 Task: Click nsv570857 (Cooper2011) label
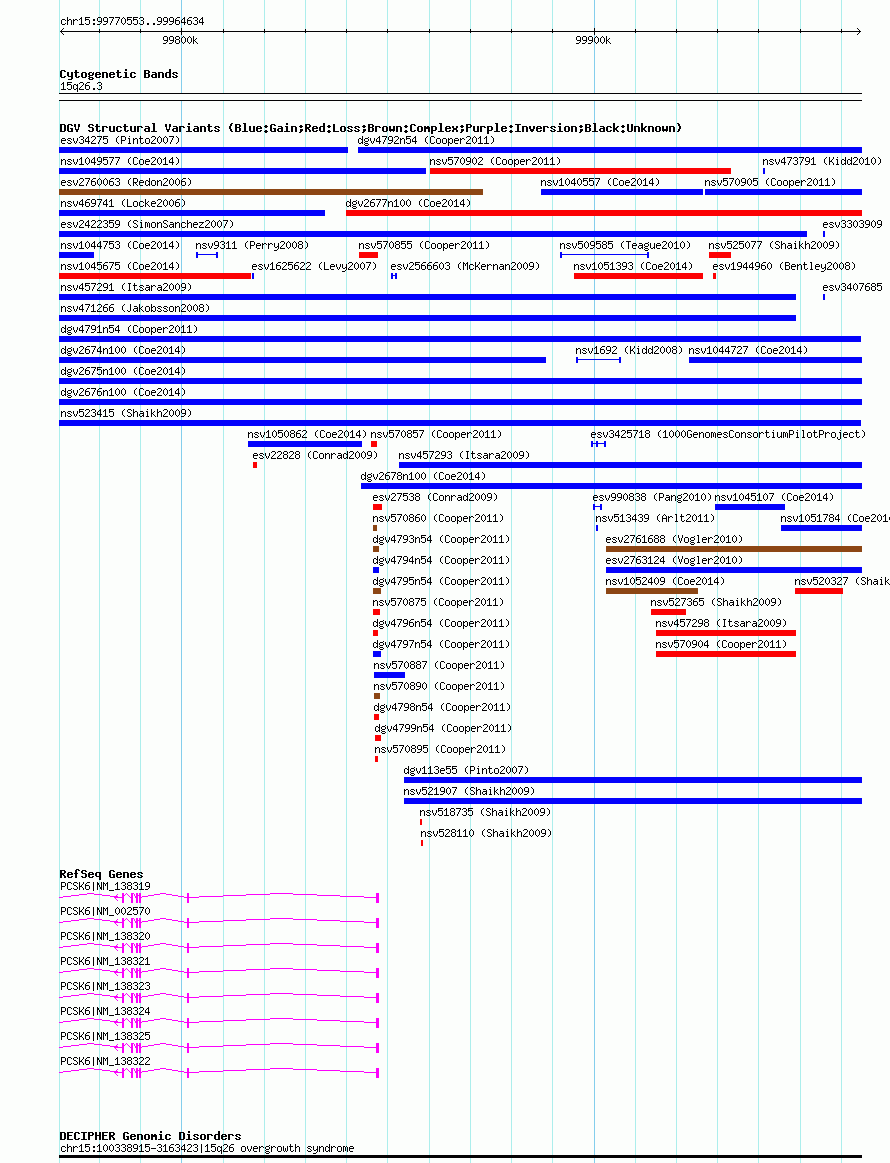click(436, 434)
